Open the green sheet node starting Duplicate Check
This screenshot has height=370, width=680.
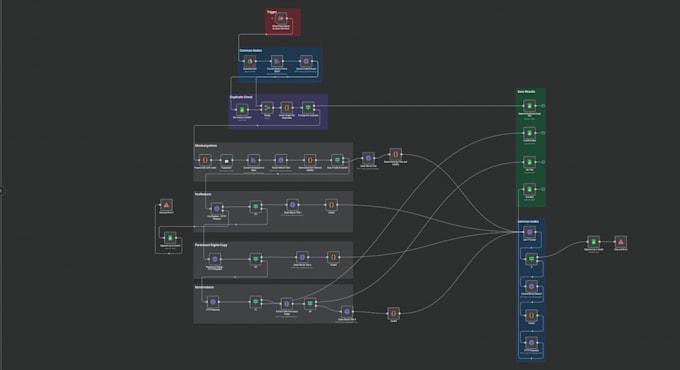click(242, 110)
